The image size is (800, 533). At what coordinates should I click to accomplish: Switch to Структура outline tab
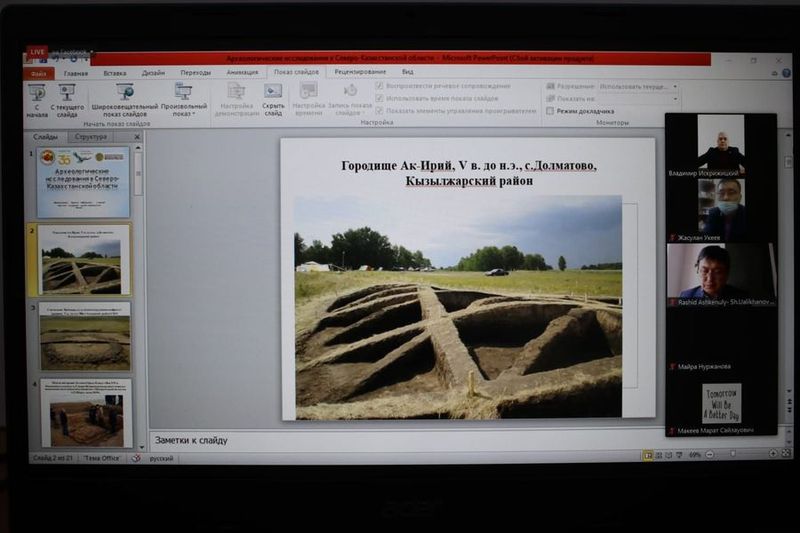click(91, 136)
